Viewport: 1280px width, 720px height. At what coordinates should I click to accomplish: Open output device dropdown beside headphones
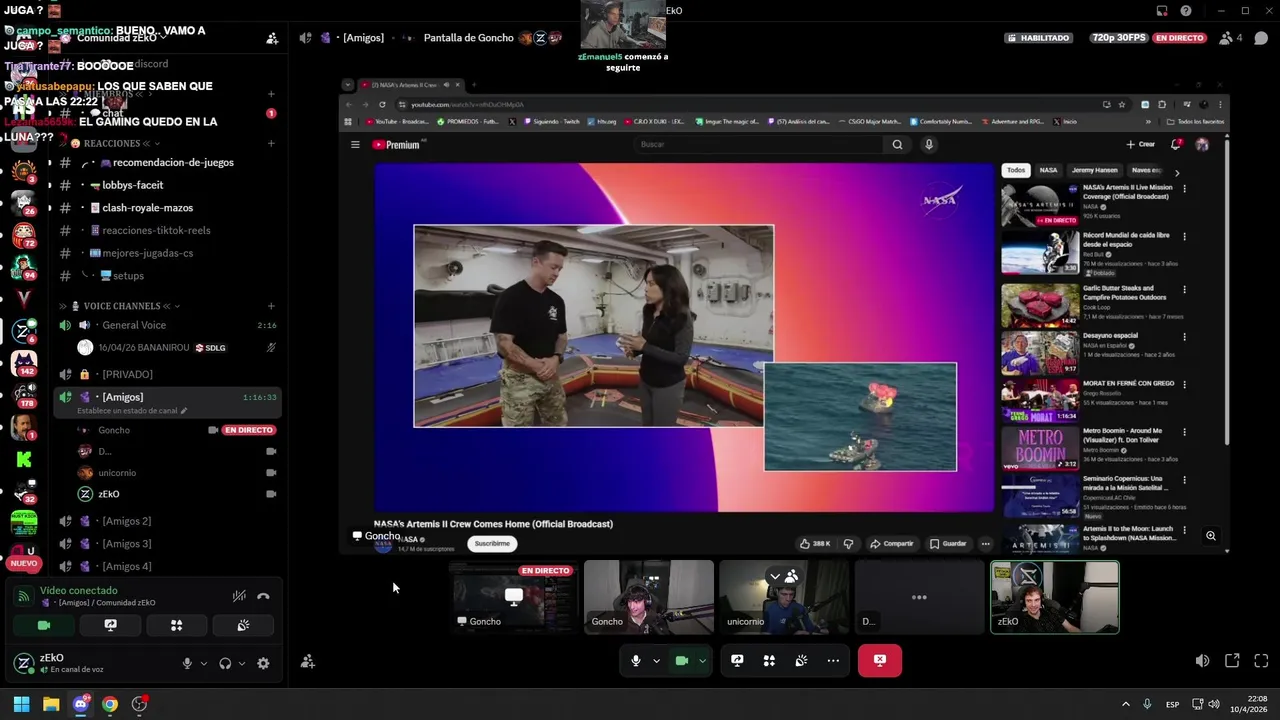[x=242, y=663]
